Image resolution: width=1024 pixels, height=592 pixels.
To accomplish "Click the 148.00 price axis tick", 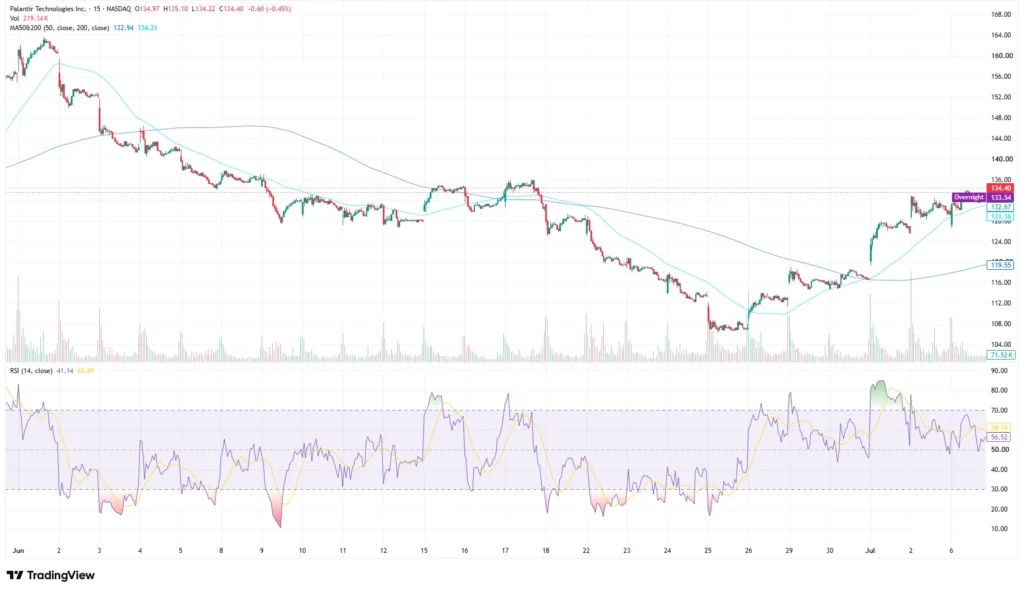I will point(1001,118).
